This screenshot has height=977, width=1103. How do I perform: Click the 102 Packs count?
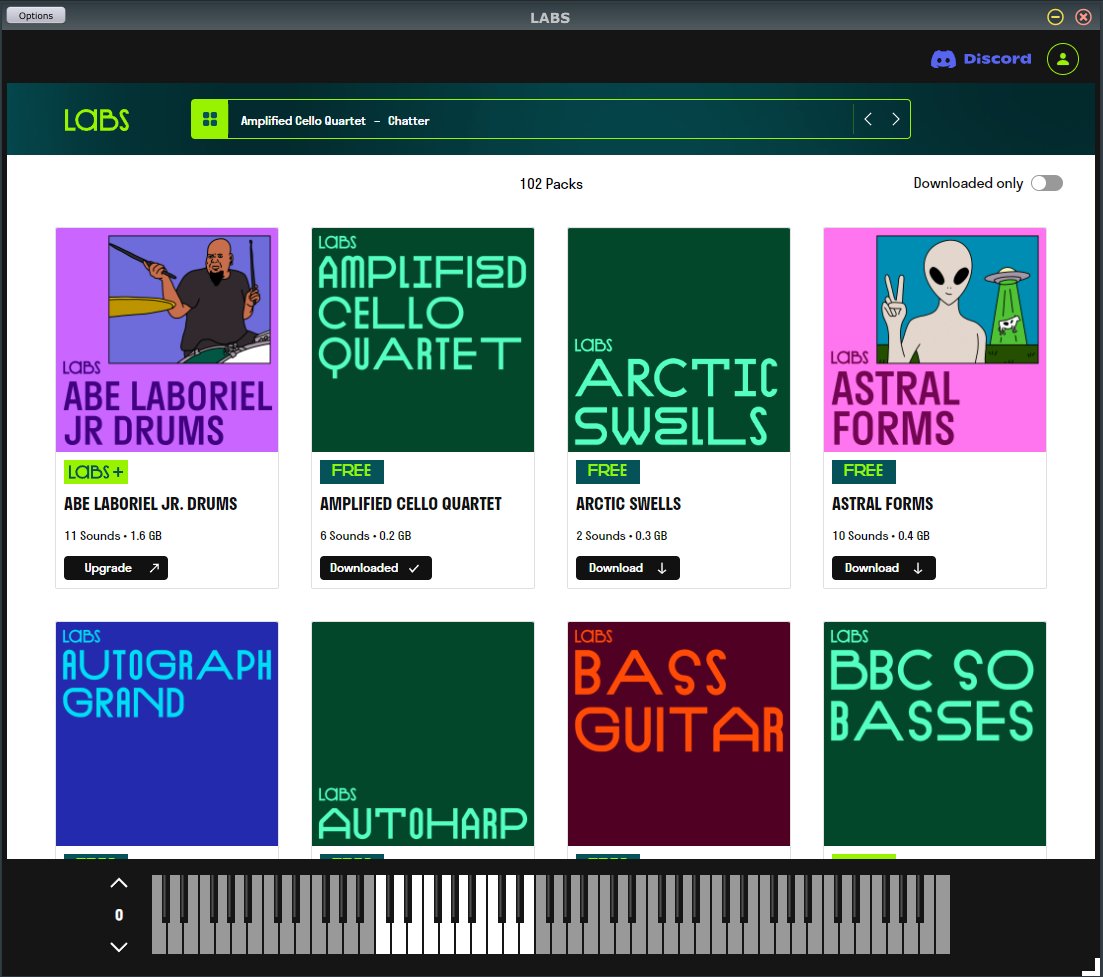coord(551,184)
